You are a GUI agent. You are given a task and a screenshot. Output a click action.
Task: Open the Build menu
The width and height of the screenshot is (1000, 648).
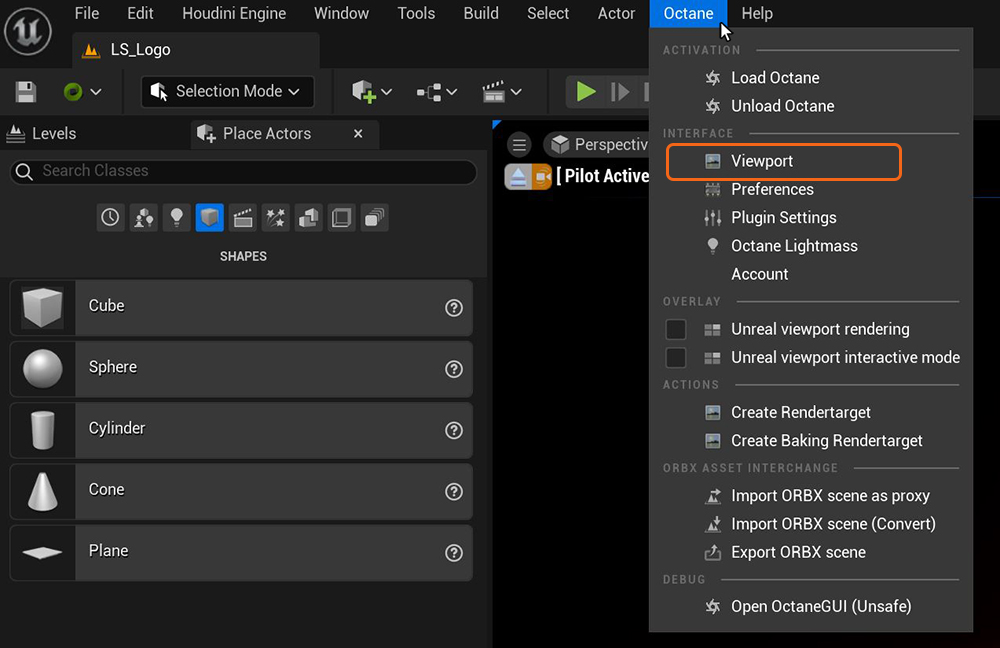click(x=481, y=13)
